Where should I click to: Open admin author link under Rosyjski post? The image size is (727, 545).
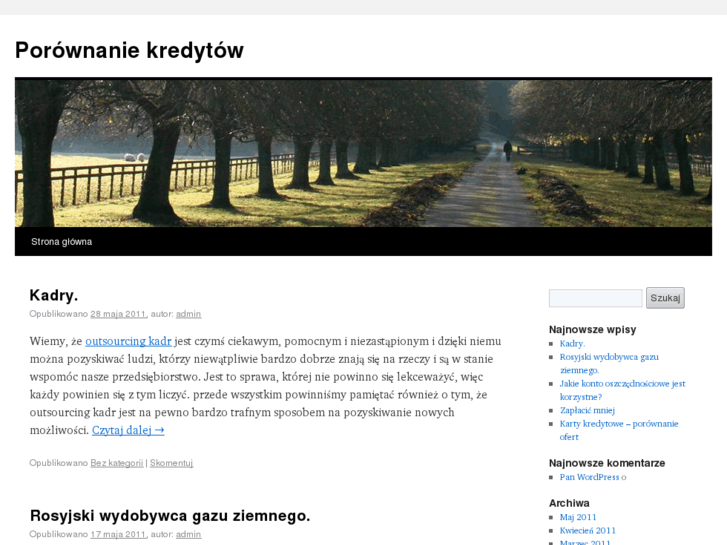pos(188,534)
